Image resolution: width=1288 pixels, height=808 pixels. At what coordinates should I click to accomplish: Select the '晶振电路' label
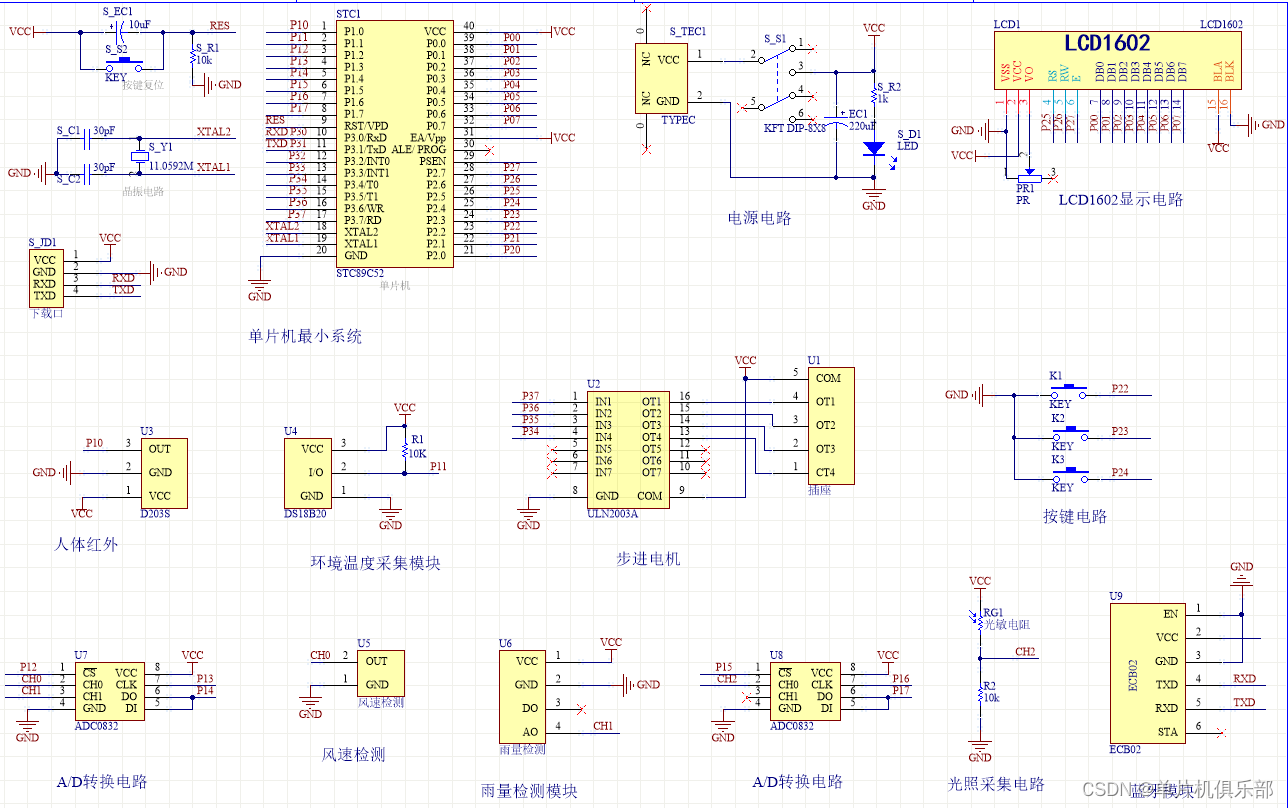click(x=143, y=191)
